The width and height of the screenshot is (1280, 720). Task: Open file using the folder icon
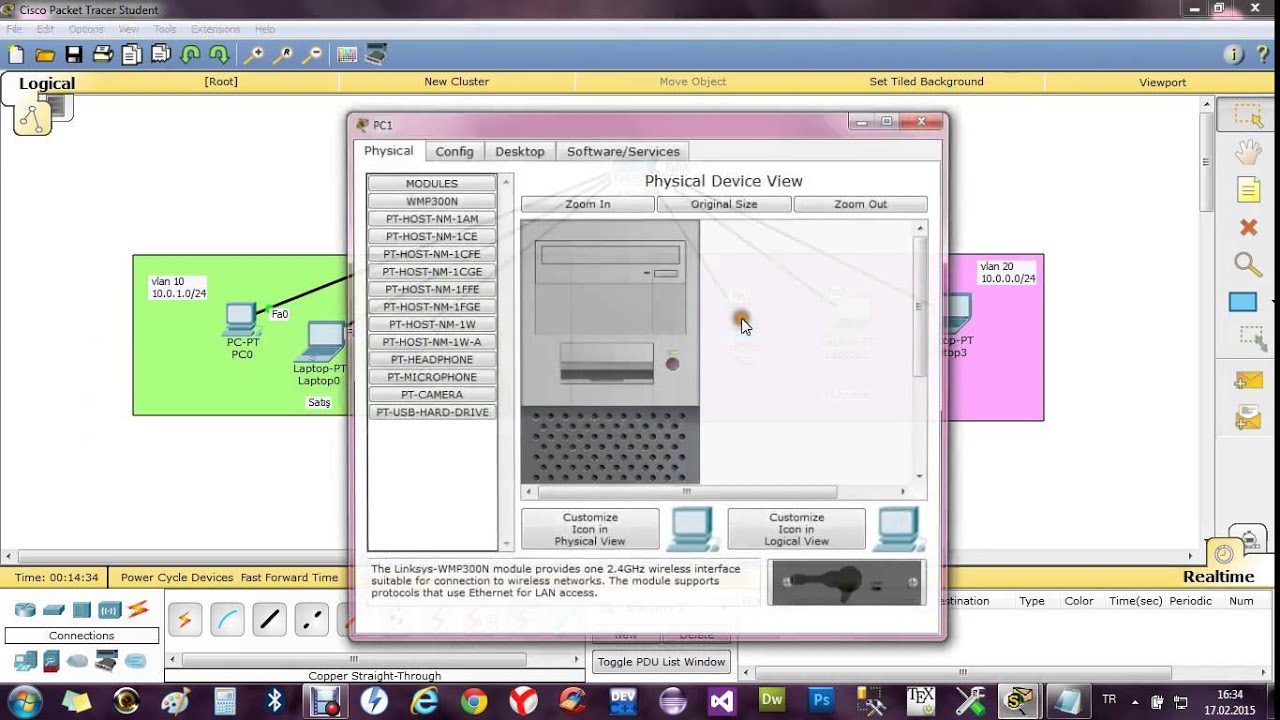[45, 55]
